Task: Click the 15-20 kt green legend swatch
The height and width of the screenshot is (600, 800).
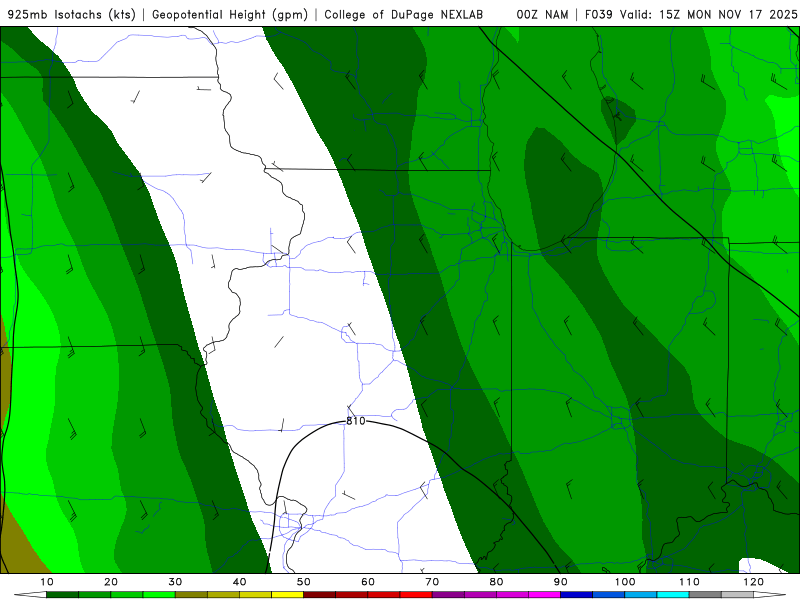Action: 94,595
